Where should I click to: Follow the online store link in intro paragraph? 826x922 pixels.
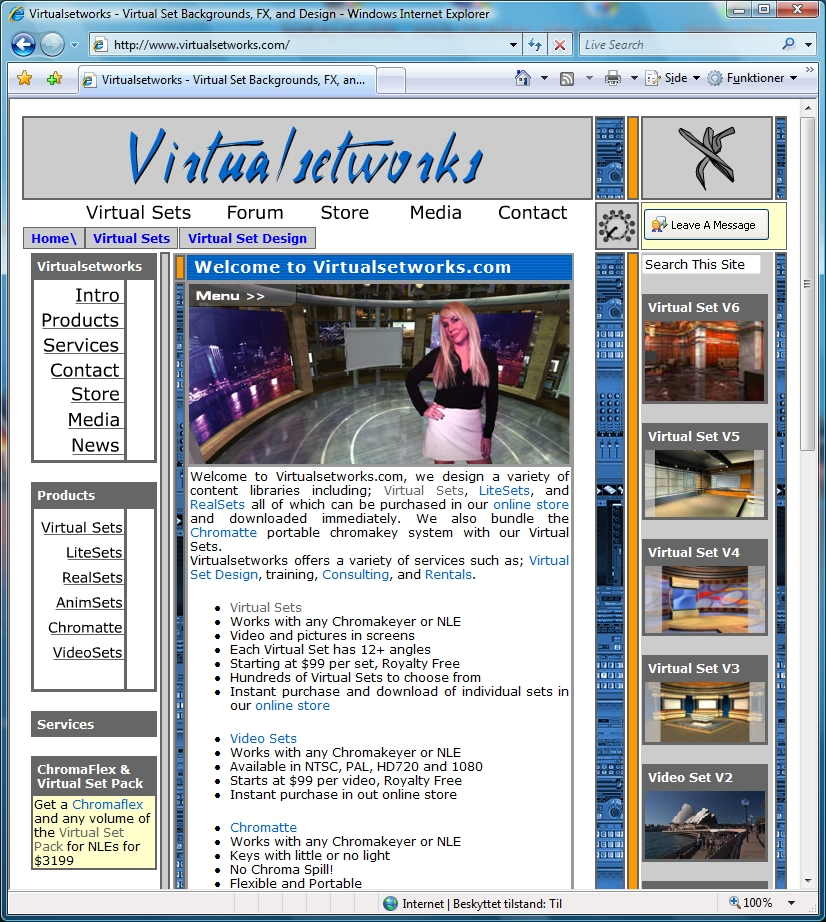531,505
